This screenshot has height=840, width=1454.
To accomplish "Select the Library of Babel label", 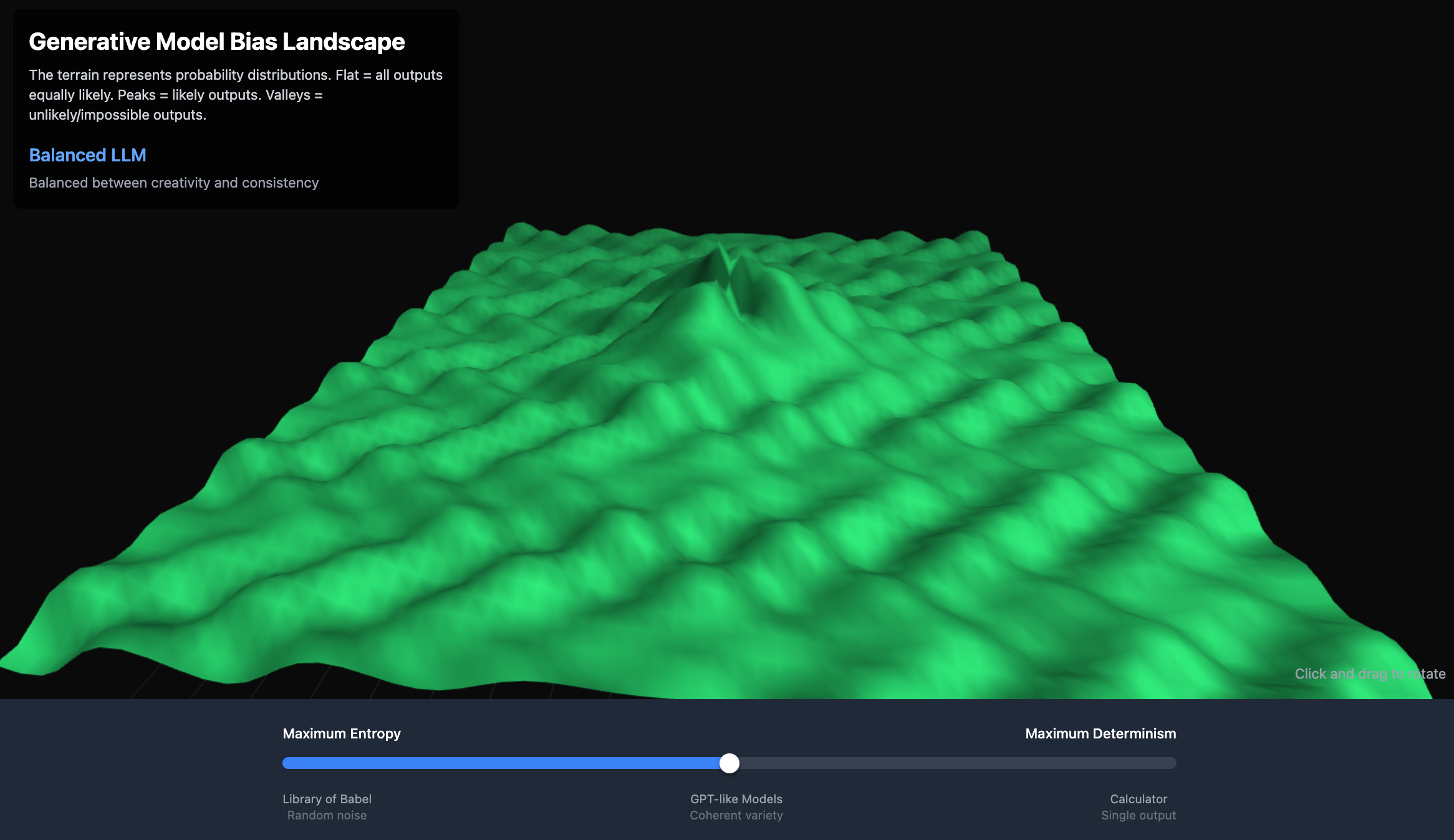I will coord(327,799).
